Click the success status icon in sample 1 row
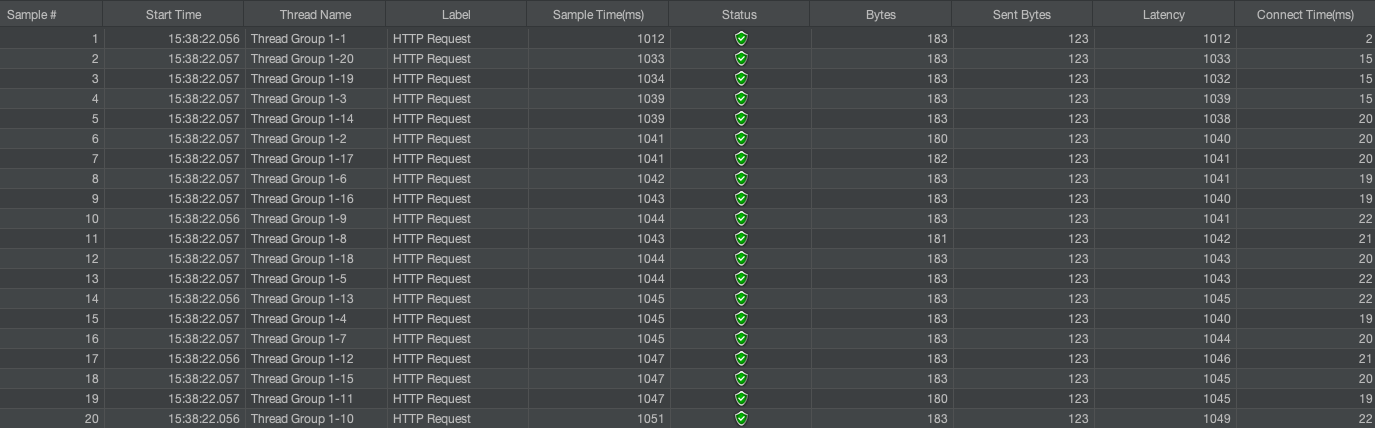Image resolution: width=1375 pixels, height=428 pixels. 741,39
